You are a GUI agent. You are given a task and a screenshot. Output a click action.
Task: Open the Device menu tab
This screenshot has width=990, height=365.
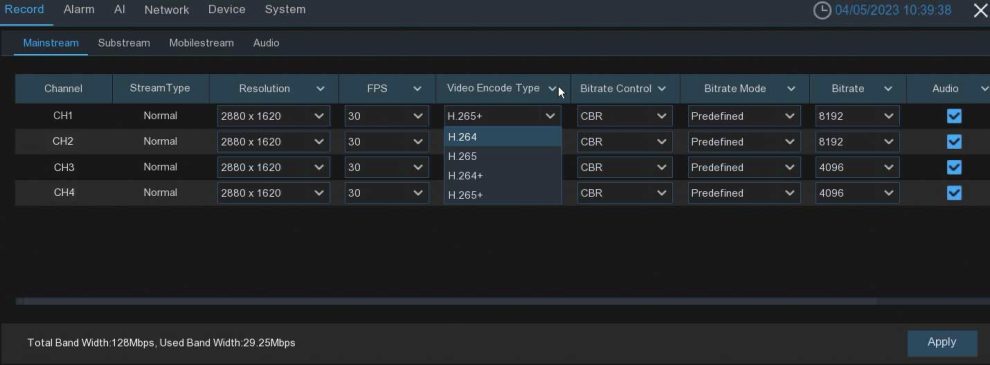tap(227, 9)
